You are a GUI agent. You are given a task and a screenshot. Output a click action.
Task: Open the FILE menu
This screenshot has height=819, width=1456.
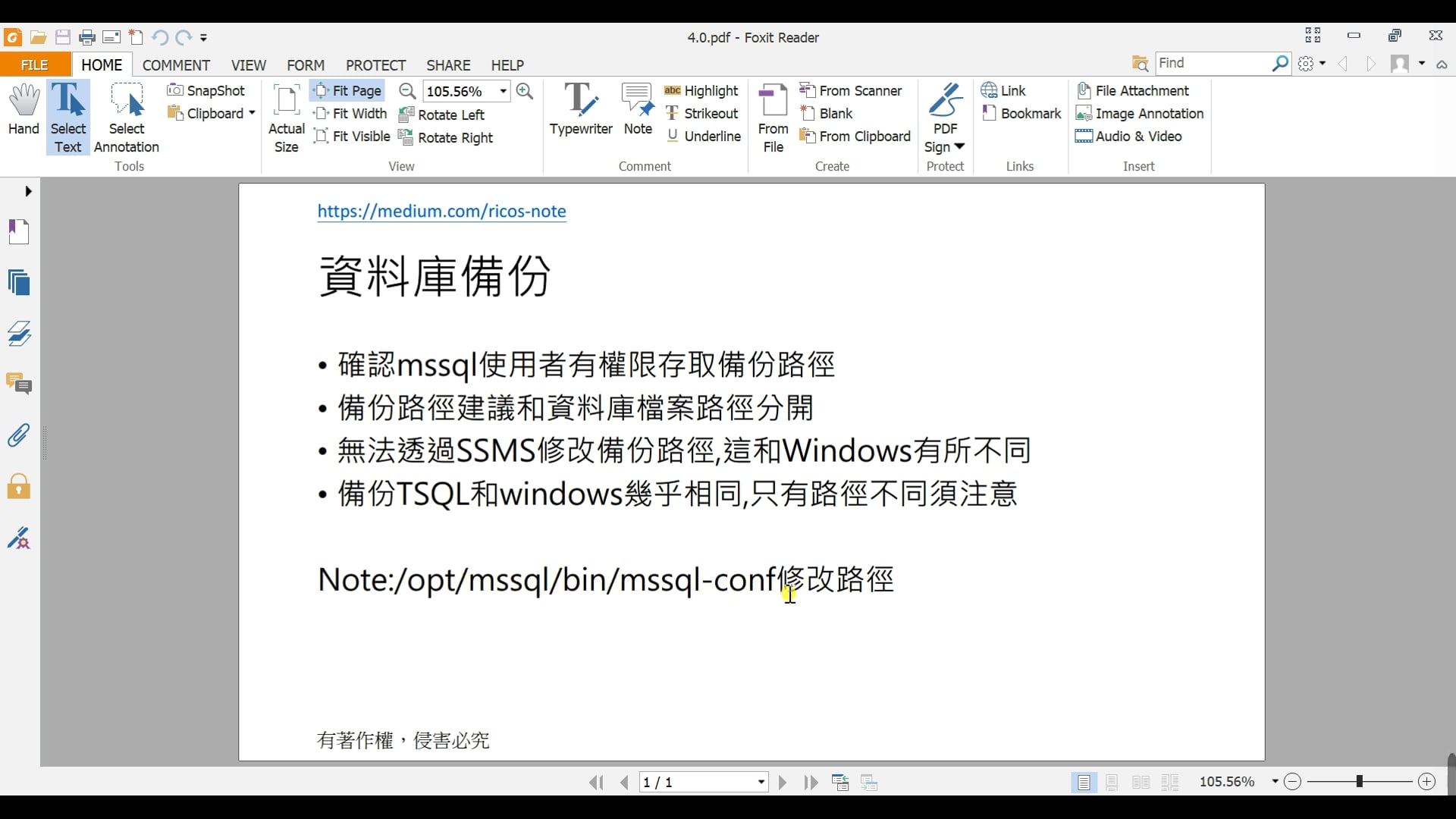coord(35,65)
